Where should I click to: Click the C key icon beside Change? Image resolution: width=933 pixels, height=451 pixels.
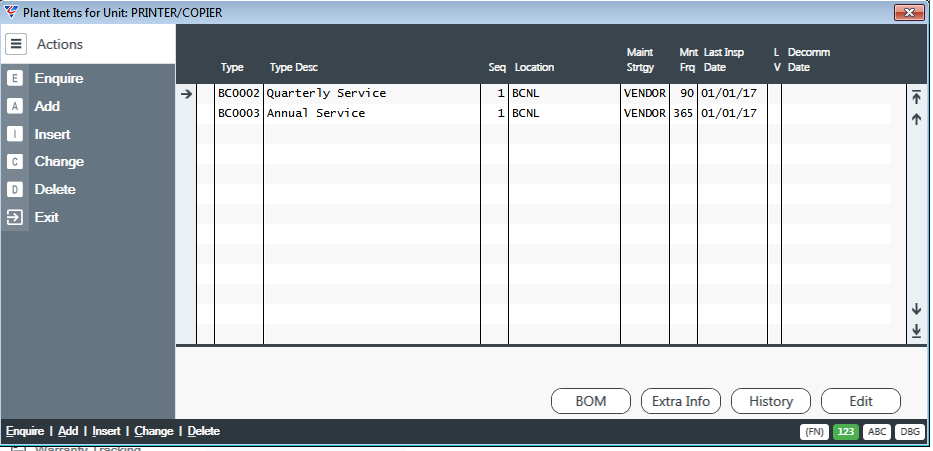pos(15,162)
